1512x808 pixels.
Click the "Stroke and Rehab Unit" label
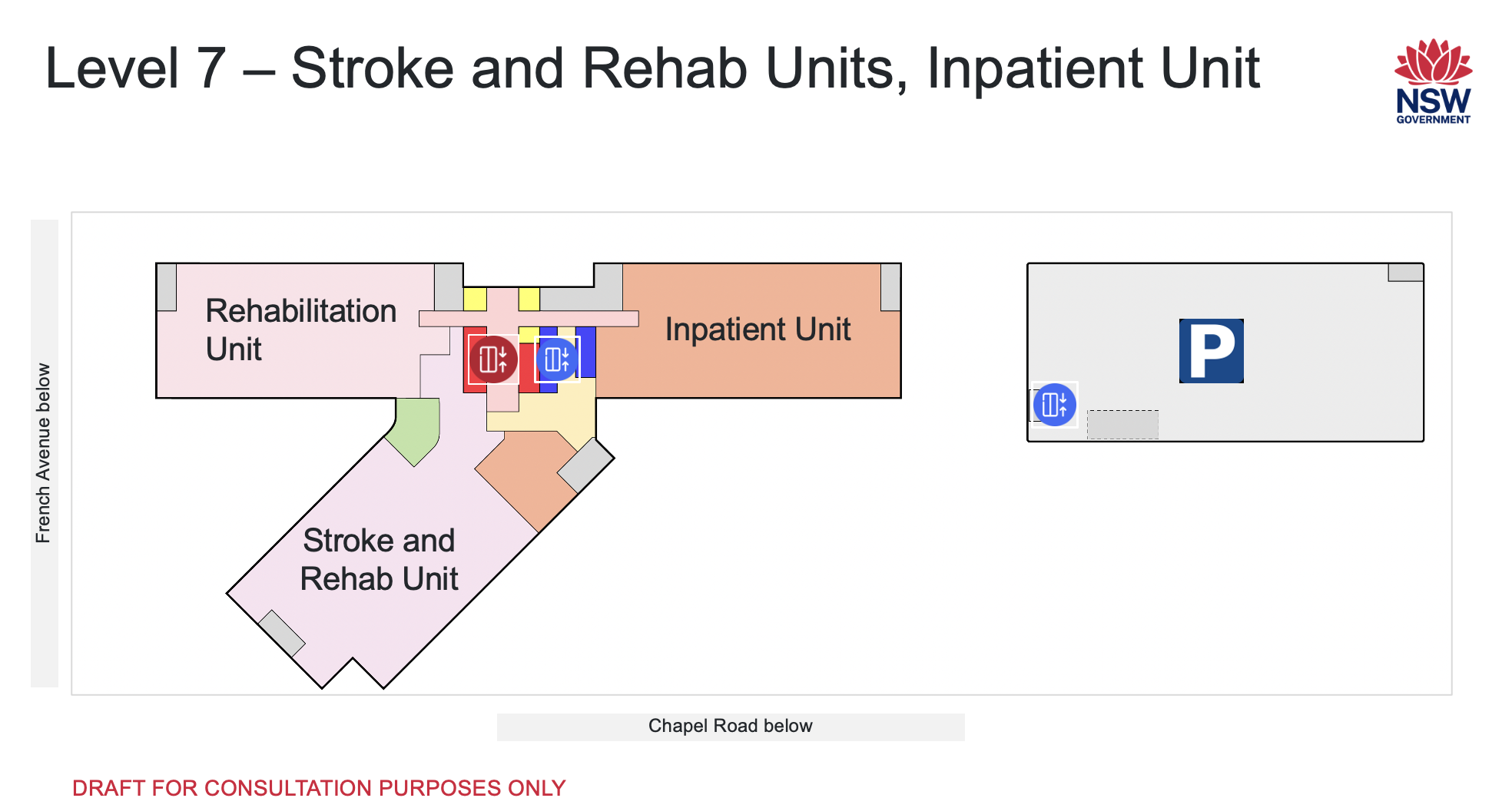coord(379,559)
